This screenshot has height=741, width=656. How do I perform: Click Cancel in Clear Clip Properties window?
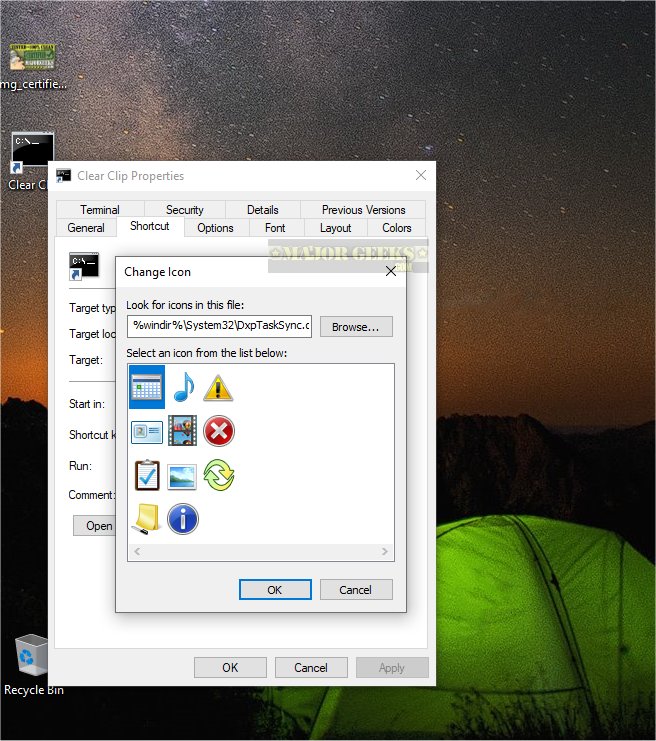tap(311, 667)
